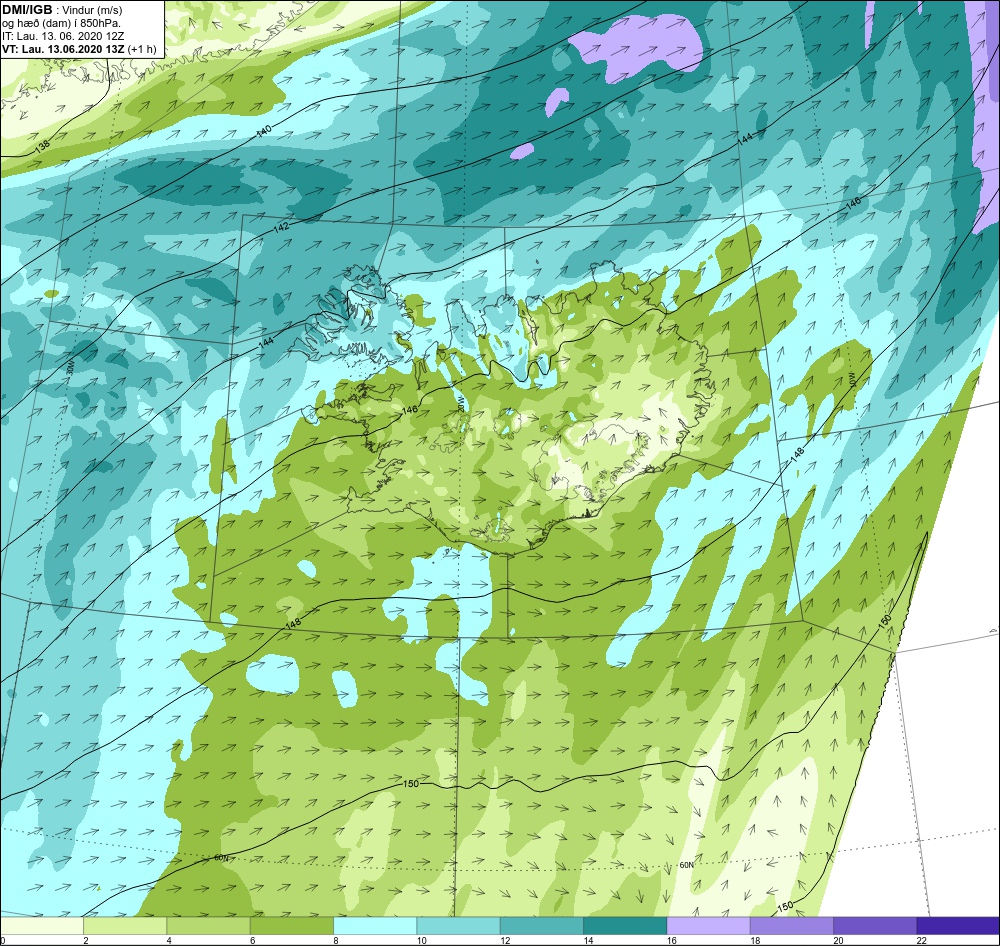This screenshot has width=1000, height=946.
Task: Click the legend tick label 2
Action: (x=85, y=940)
